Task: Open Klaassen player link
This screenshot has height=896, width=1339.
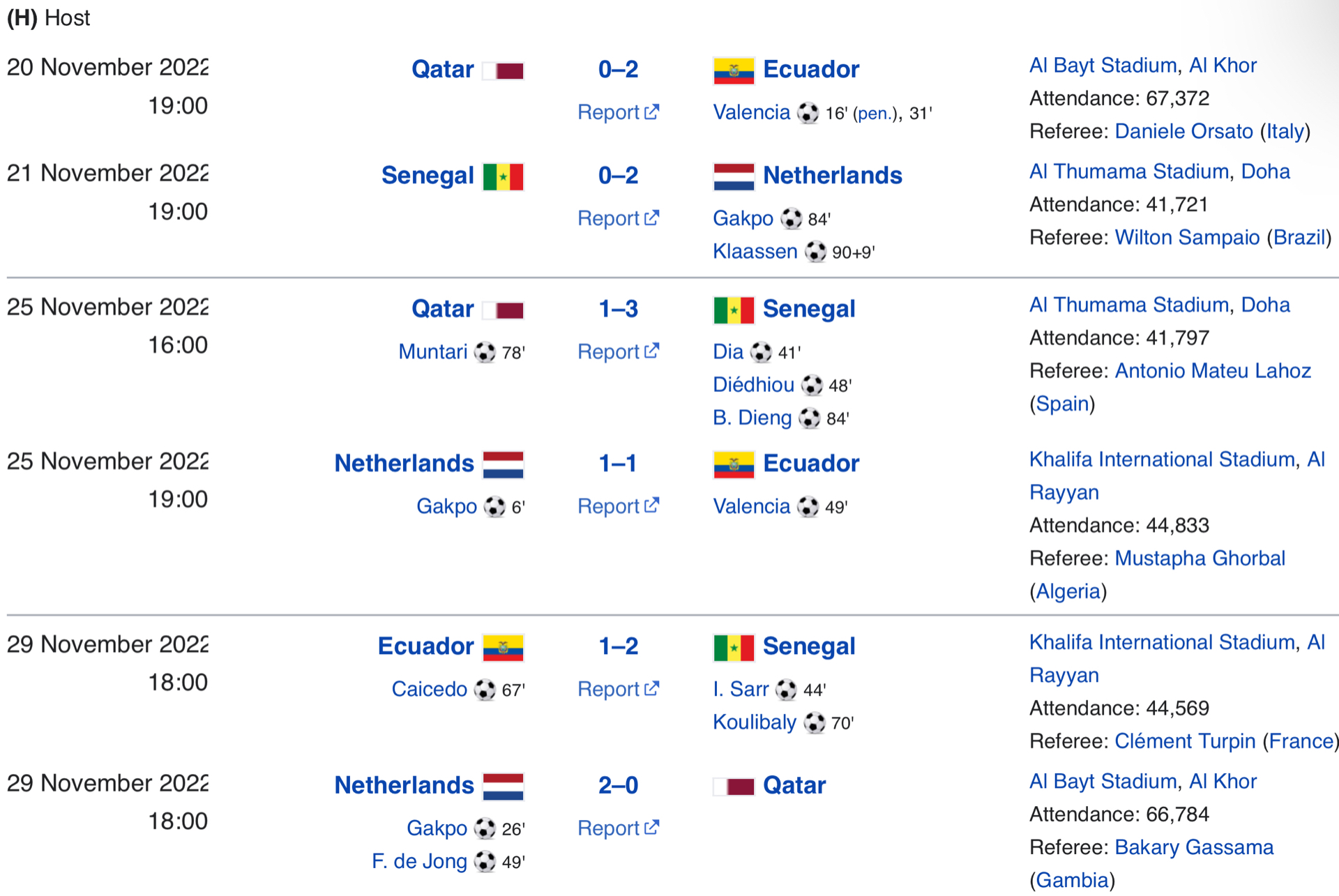Action: (x=755, y=251)
